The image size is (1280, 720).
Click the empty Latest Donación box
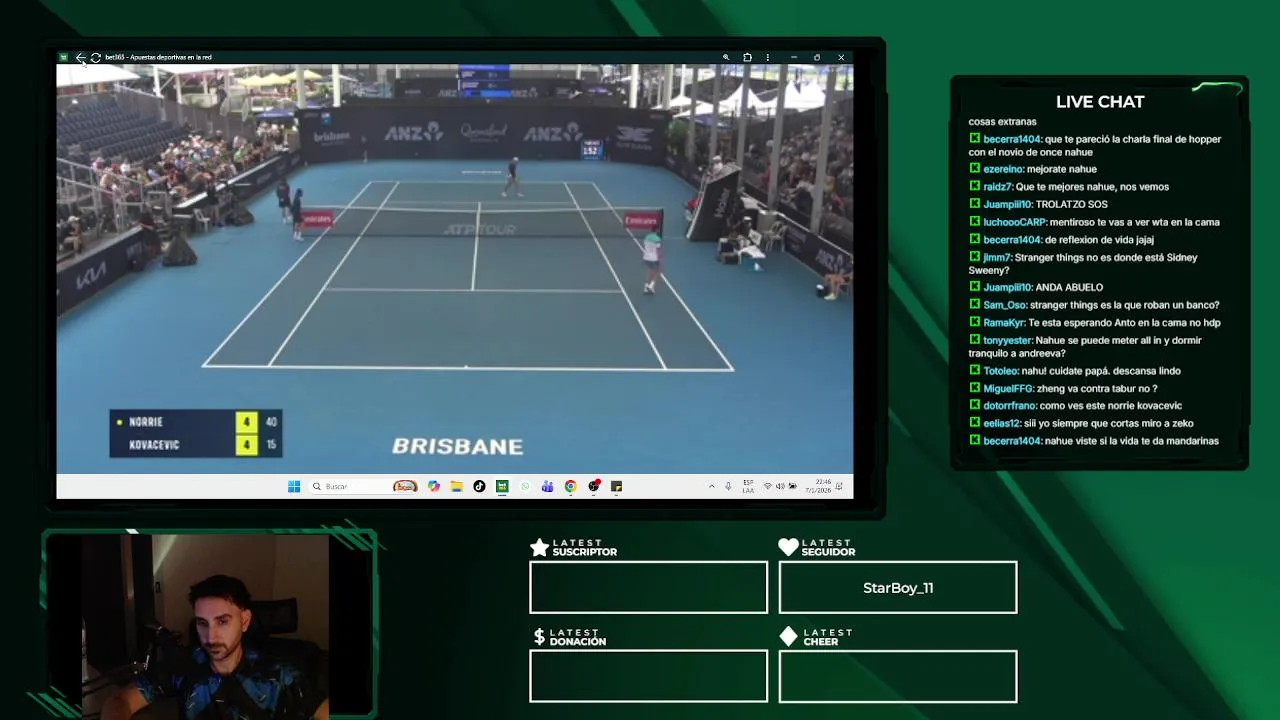click(648, 676)
